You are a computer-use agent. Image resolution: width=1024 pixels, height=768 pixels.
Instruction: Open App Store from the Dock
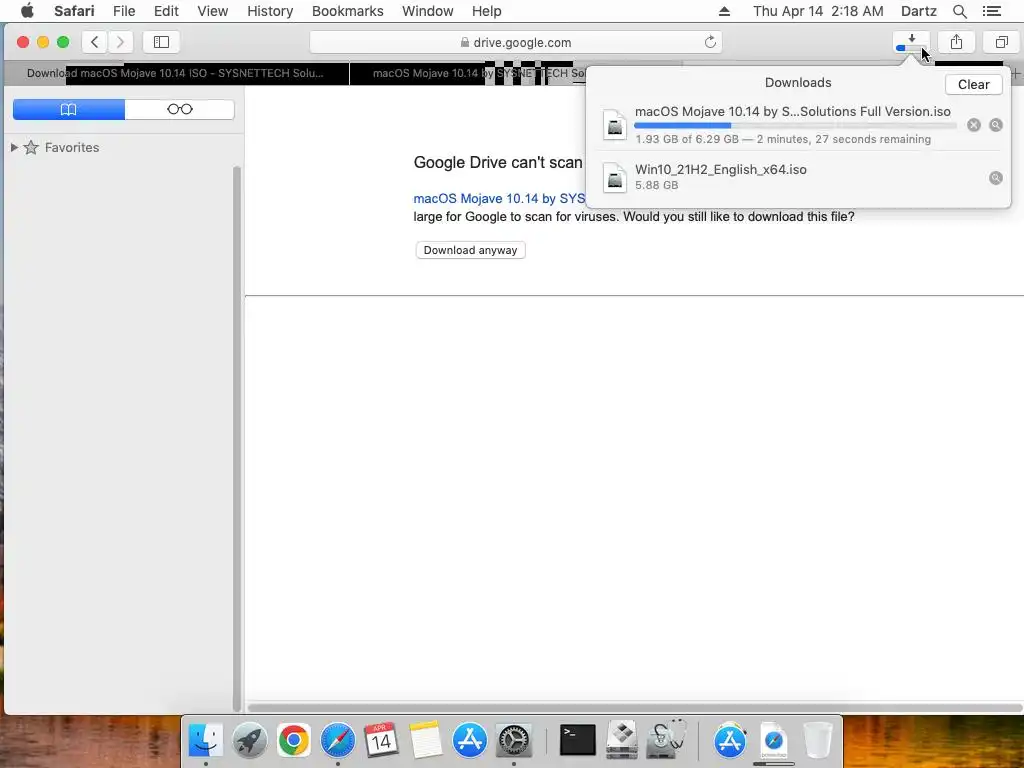click(470, 740)
